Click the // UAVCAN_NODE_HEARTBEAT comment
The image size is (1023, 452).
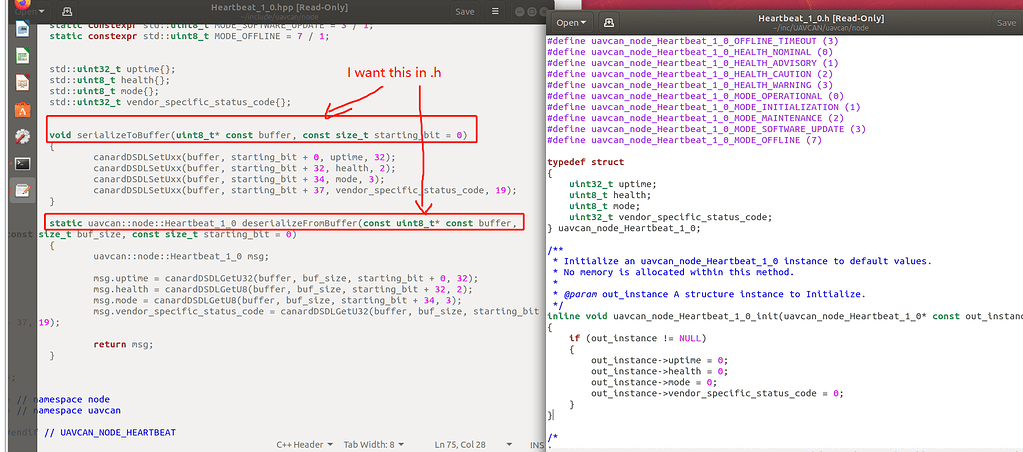click(x=110, y=432)
